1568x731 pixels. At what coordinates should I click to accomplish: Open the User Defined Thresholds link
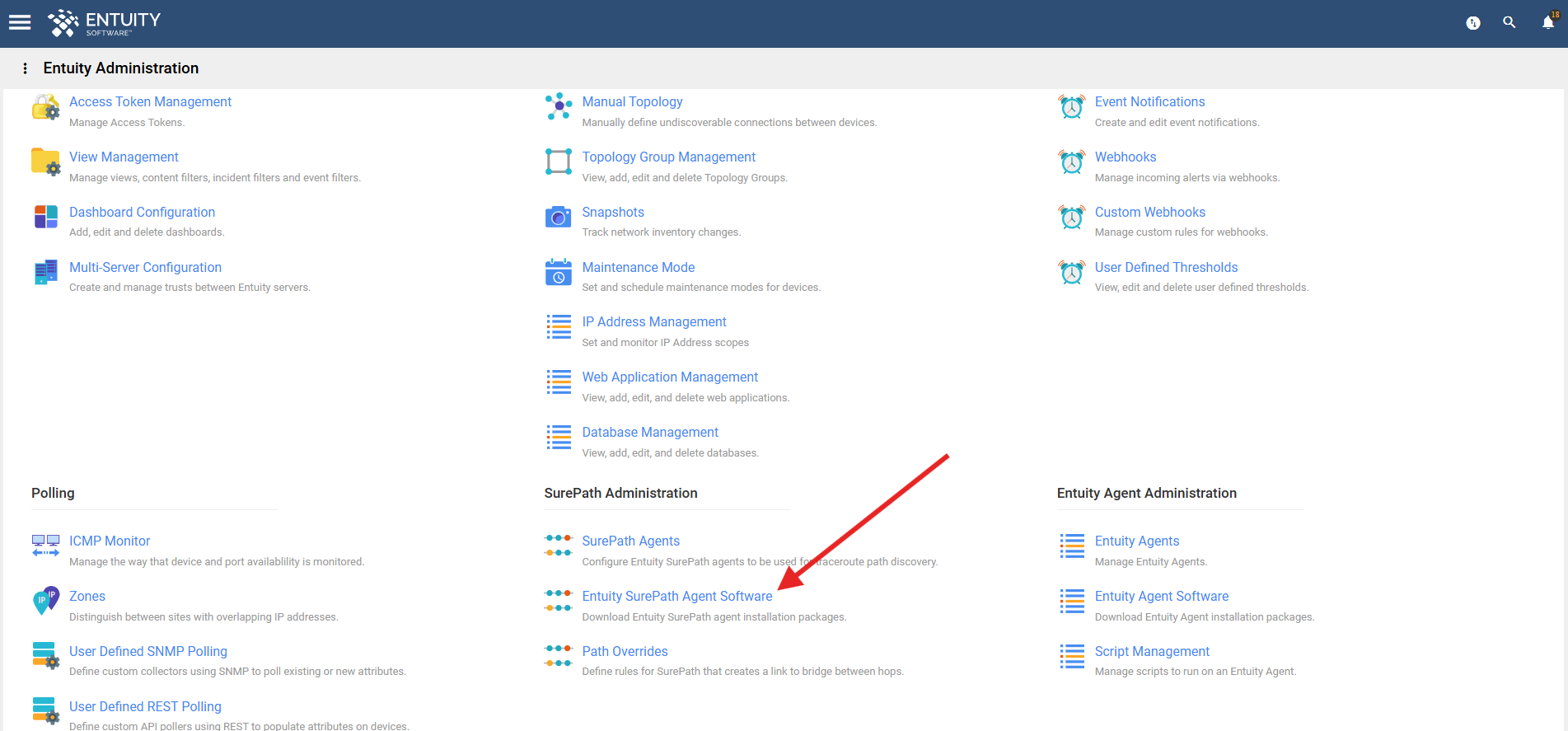[x=1166, y=267]
